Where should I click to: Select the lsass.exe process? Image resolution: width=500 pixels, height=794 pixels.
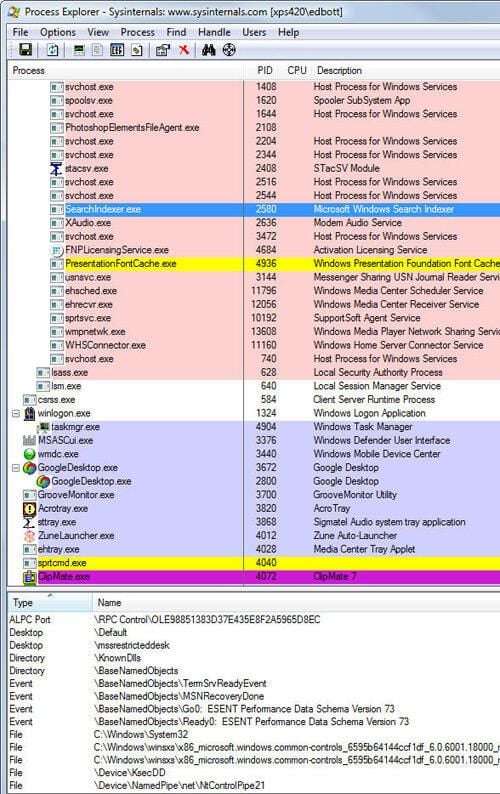point(69,372)
